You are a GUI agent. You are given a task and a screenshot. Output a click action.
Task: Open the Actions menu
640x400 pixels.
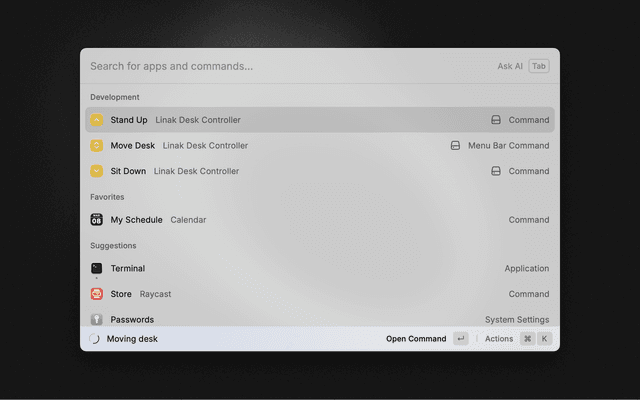[498, 339]
